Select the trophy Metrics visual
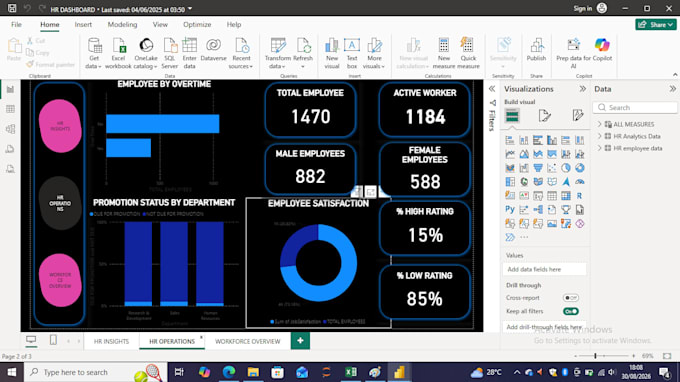Viewport: 680px width, 382px height. (566, 210)
